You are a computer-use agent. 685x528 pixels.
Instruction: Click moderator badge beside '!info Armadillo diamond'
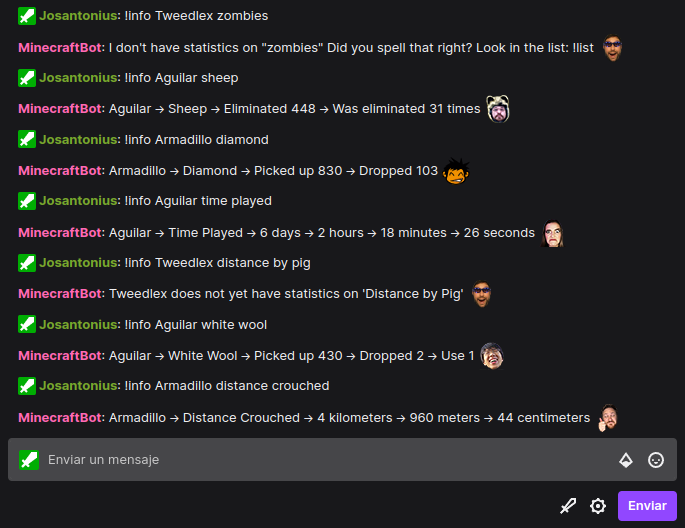[x=27, y=140]
